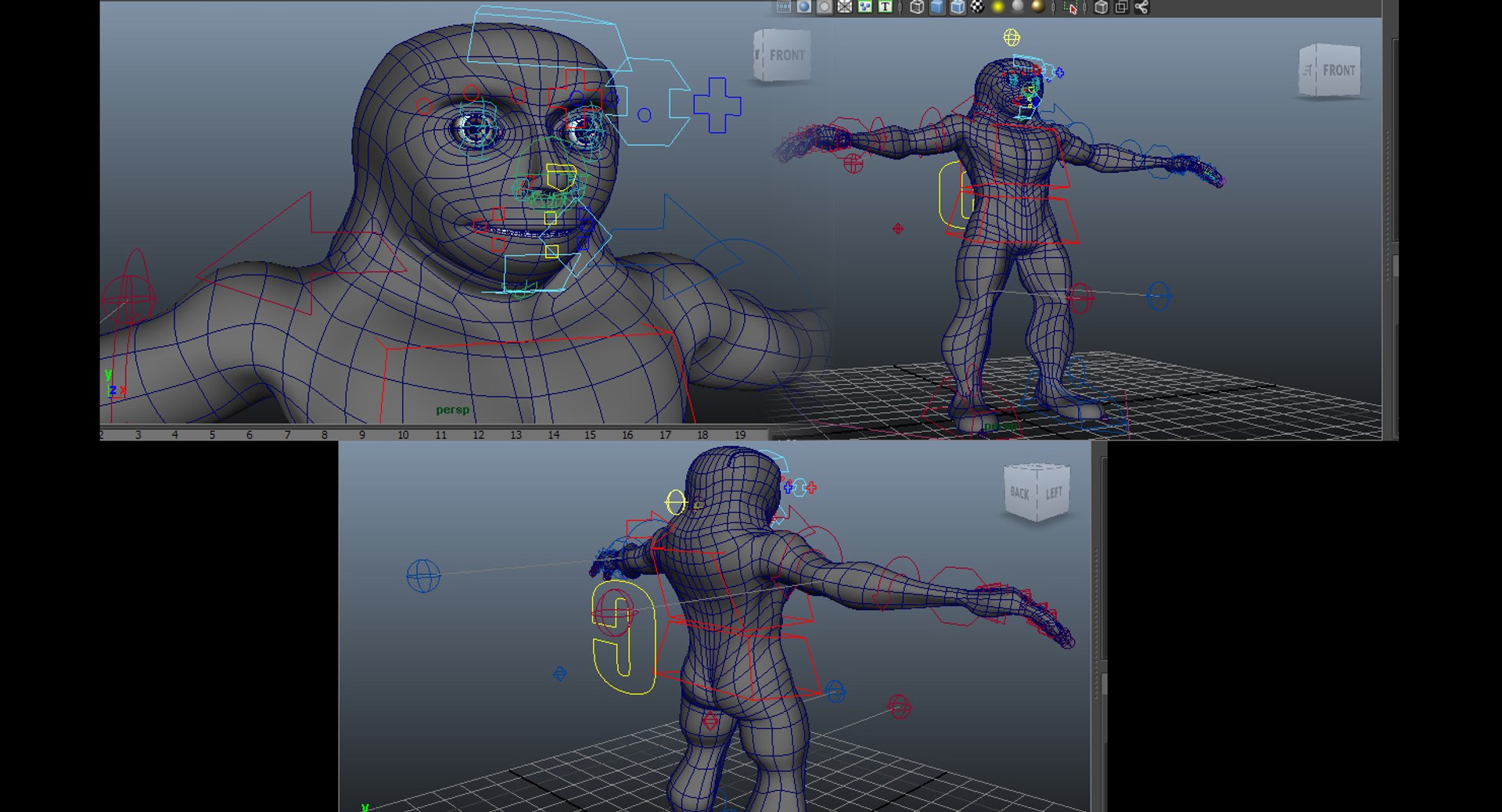Click BACK face of the bottom view cube
The height and width of the screenshot is (812, 1502).
point(1019,493)
